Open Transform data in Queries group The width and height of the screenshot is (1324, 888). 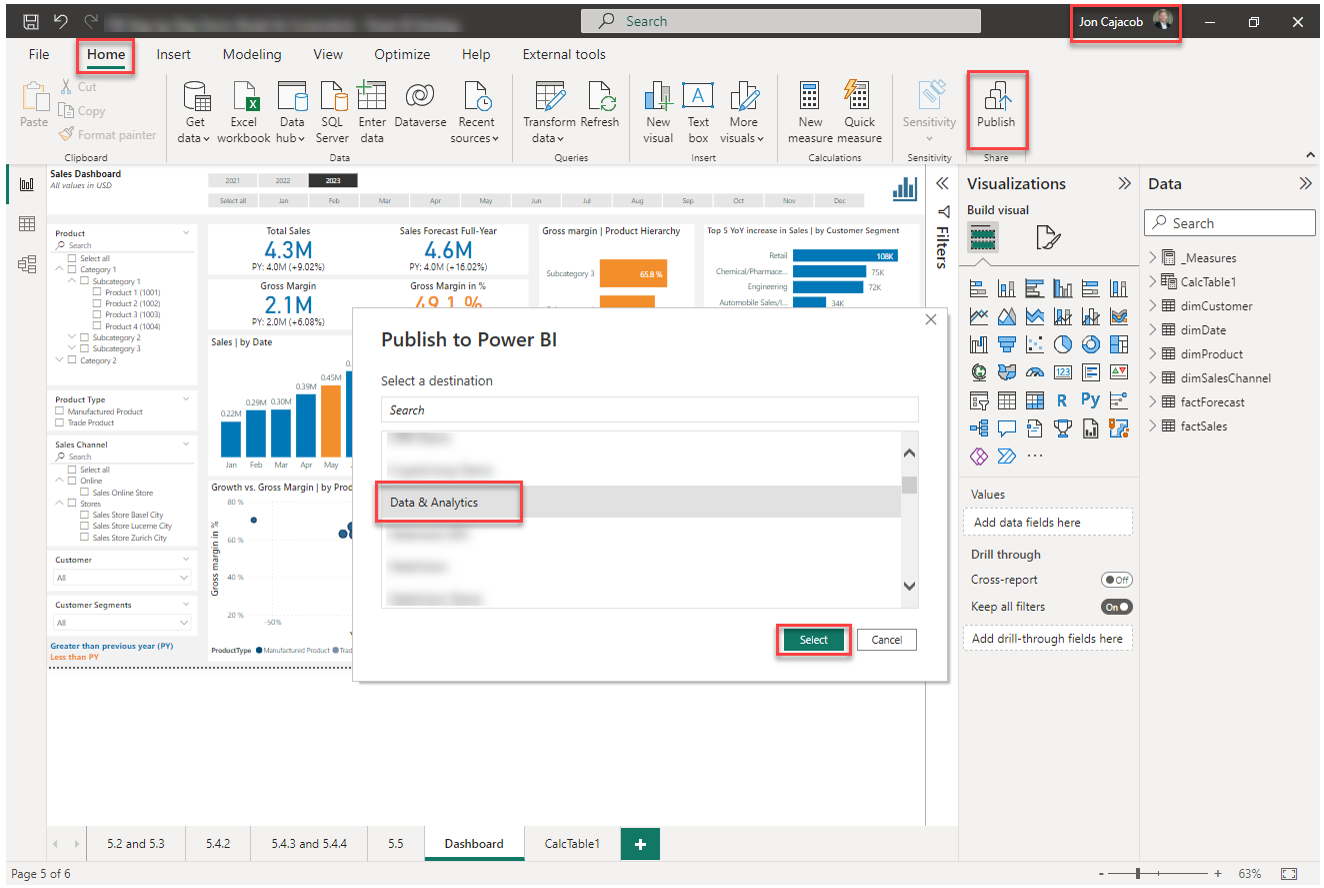coord(549,112)
